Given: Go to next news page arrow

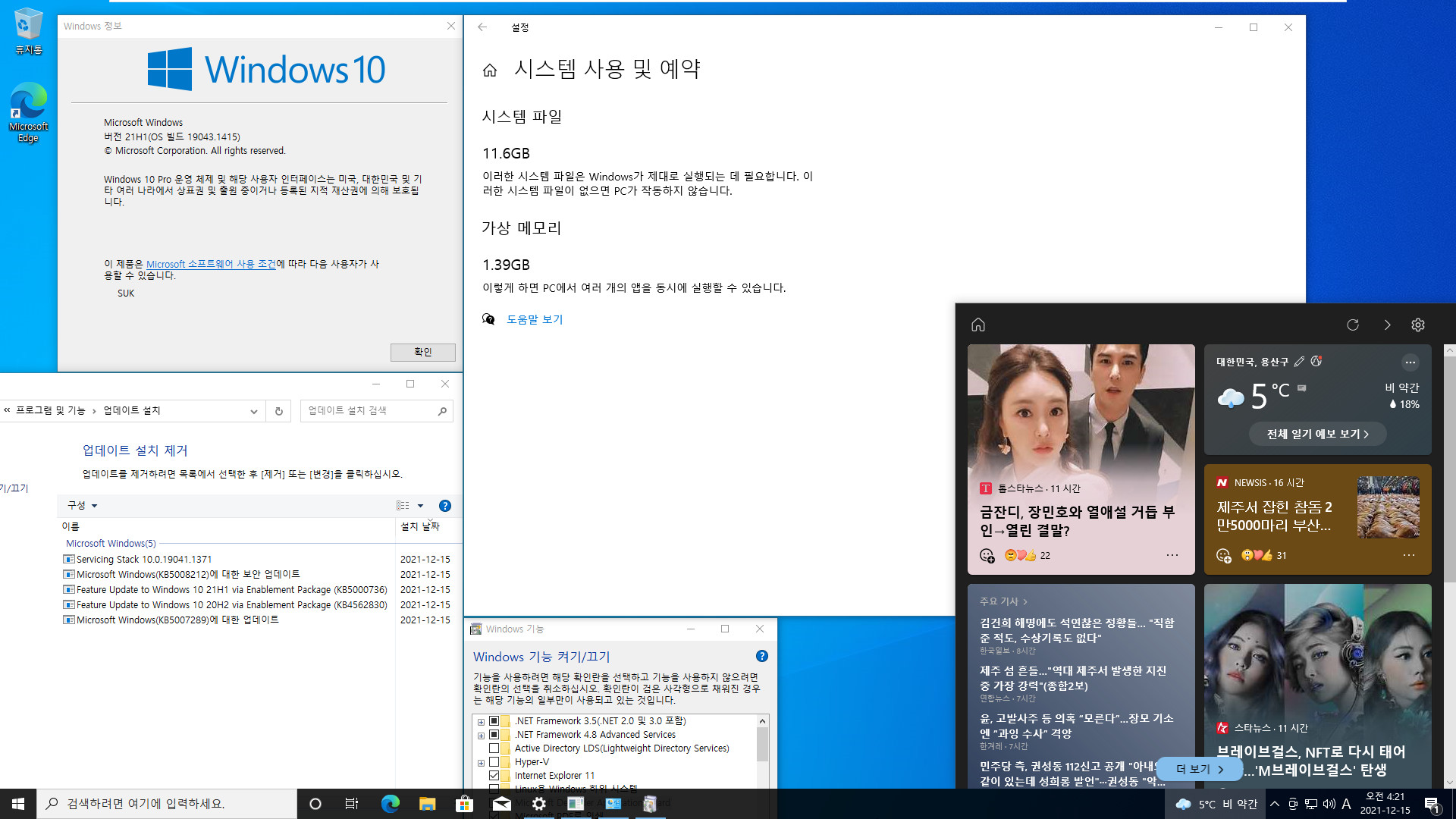Looking at the screenshot, I should coord(1387,325).
